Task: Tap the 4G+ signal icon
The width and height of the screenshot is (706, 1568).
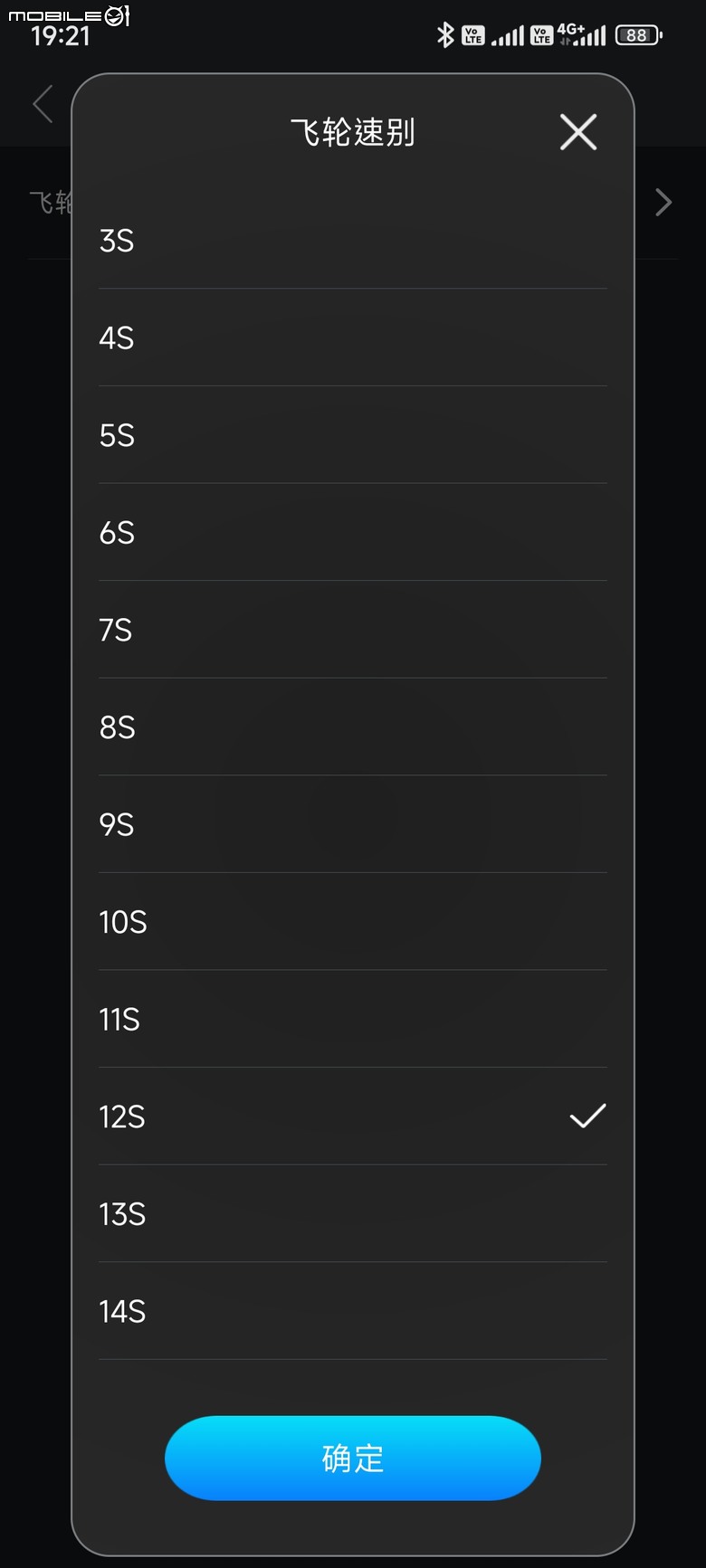Action: (581, 34)
